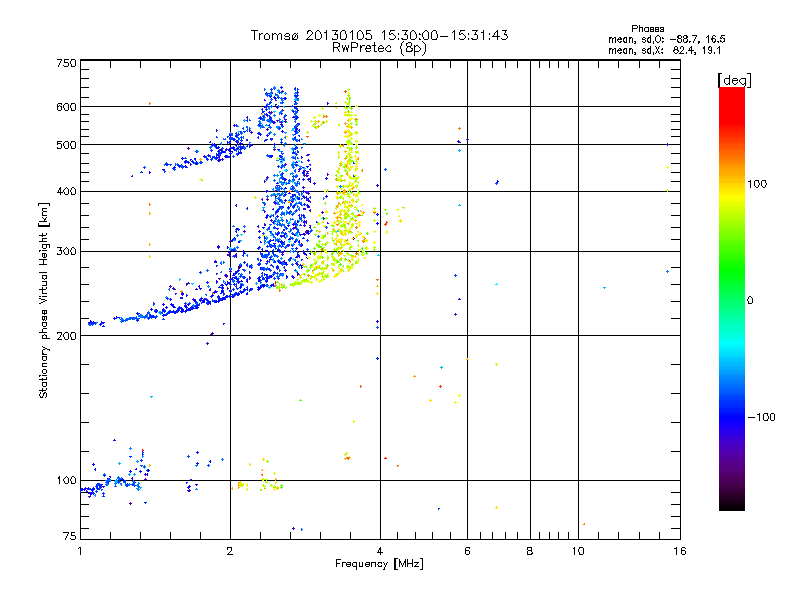The image size is (800, 600).
Task: Click the y-axis tick label '400'
Action: [67, 191]
